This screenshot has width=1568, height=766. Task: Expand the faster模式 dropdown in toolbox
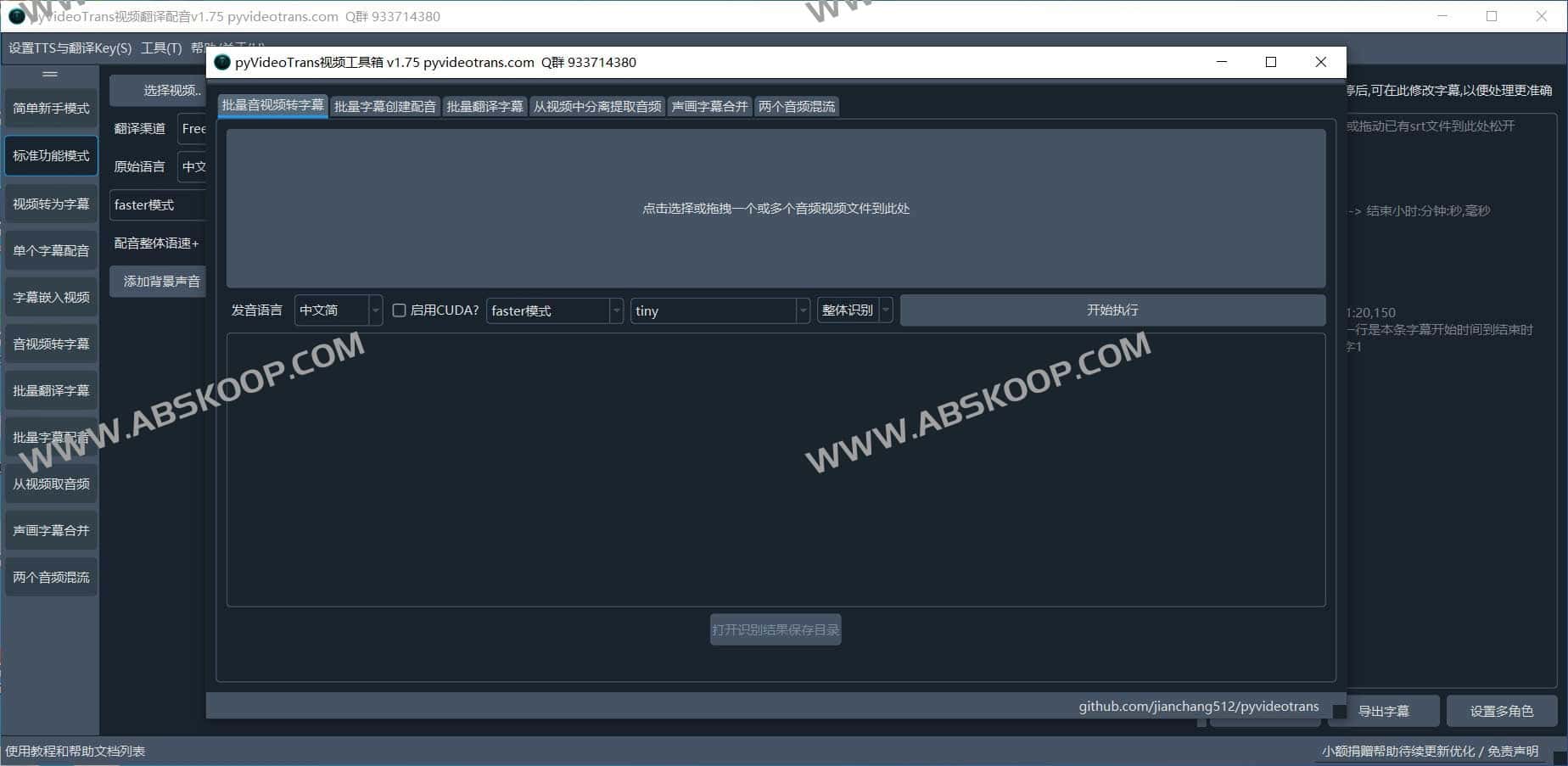[554, 310]
